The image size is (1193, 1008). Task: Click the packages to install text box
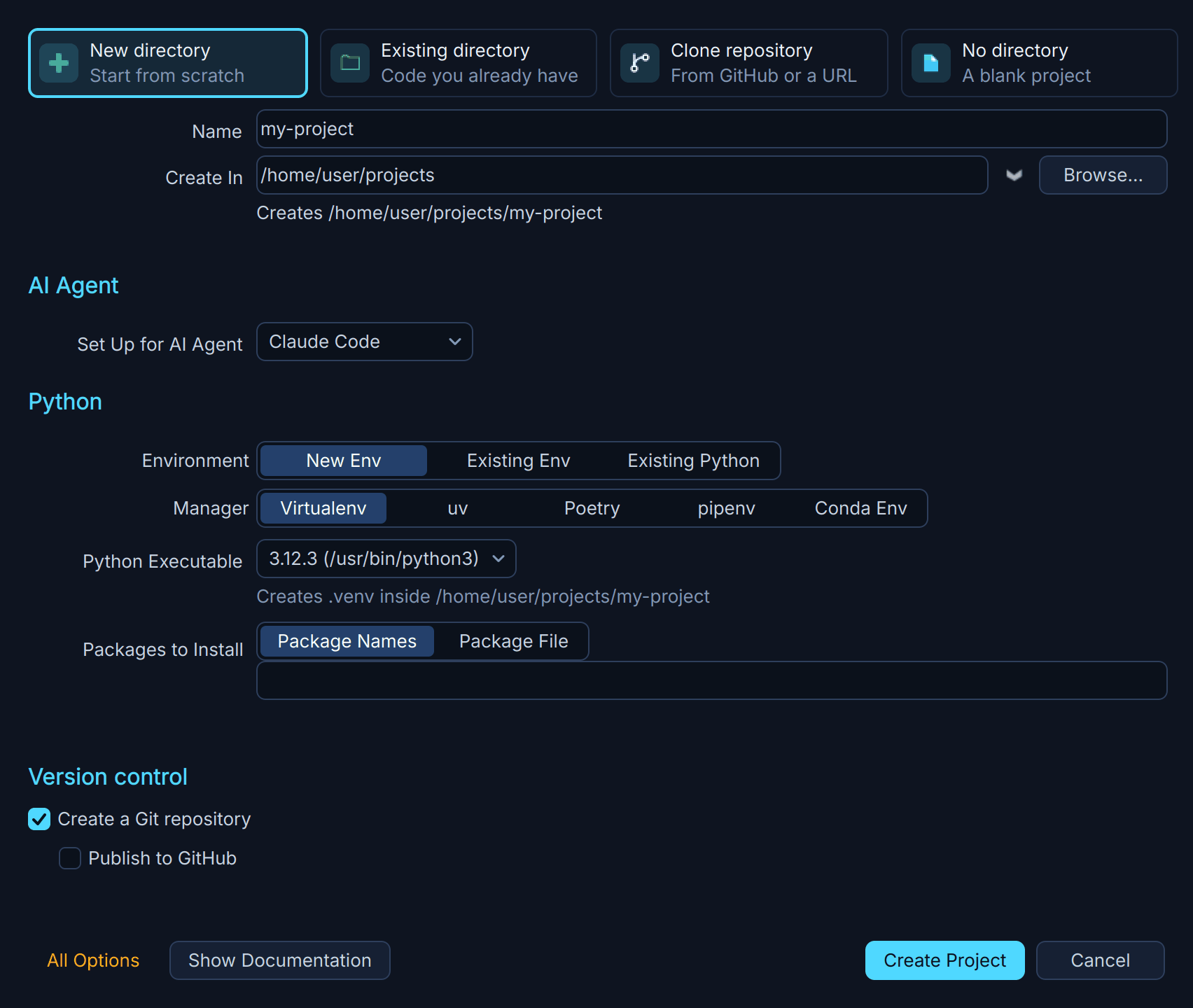[711, 680]
